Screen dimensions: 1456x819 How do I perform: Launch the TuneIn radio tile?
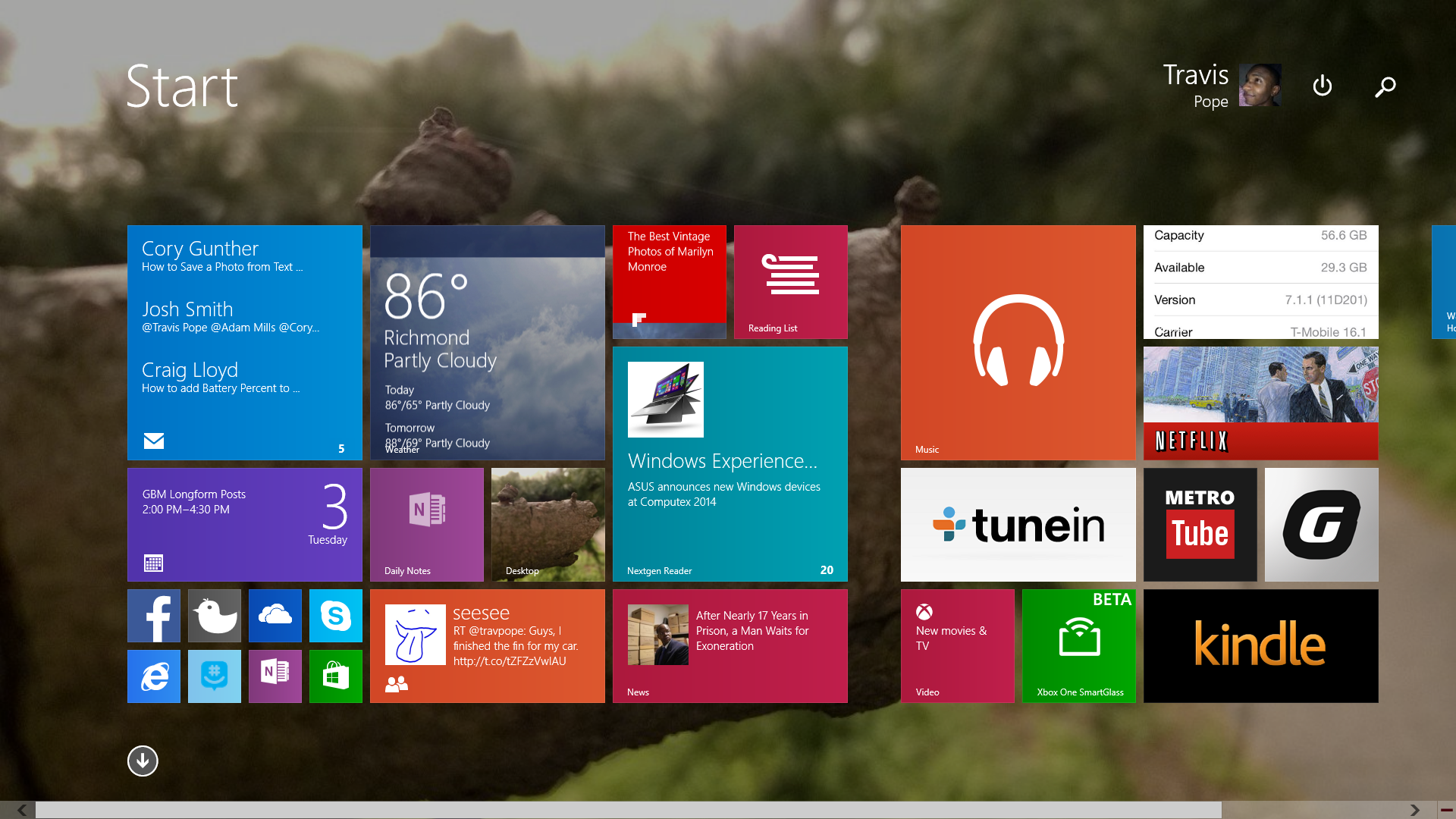pyautogui.click(x=1018, y=525)
